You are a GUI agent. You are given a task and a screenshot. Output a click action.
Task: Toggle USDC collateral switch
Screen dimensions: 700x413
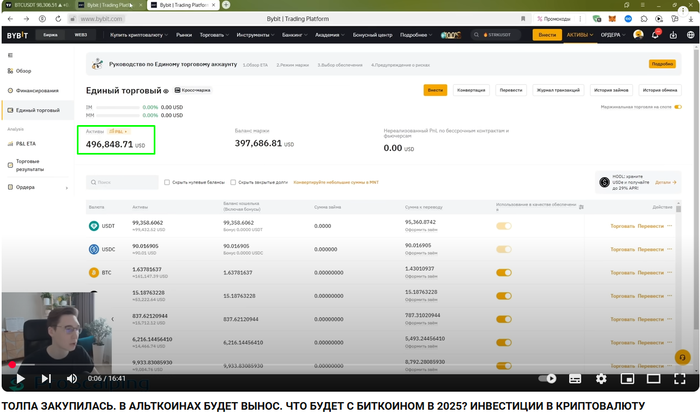tap(504, 249)
